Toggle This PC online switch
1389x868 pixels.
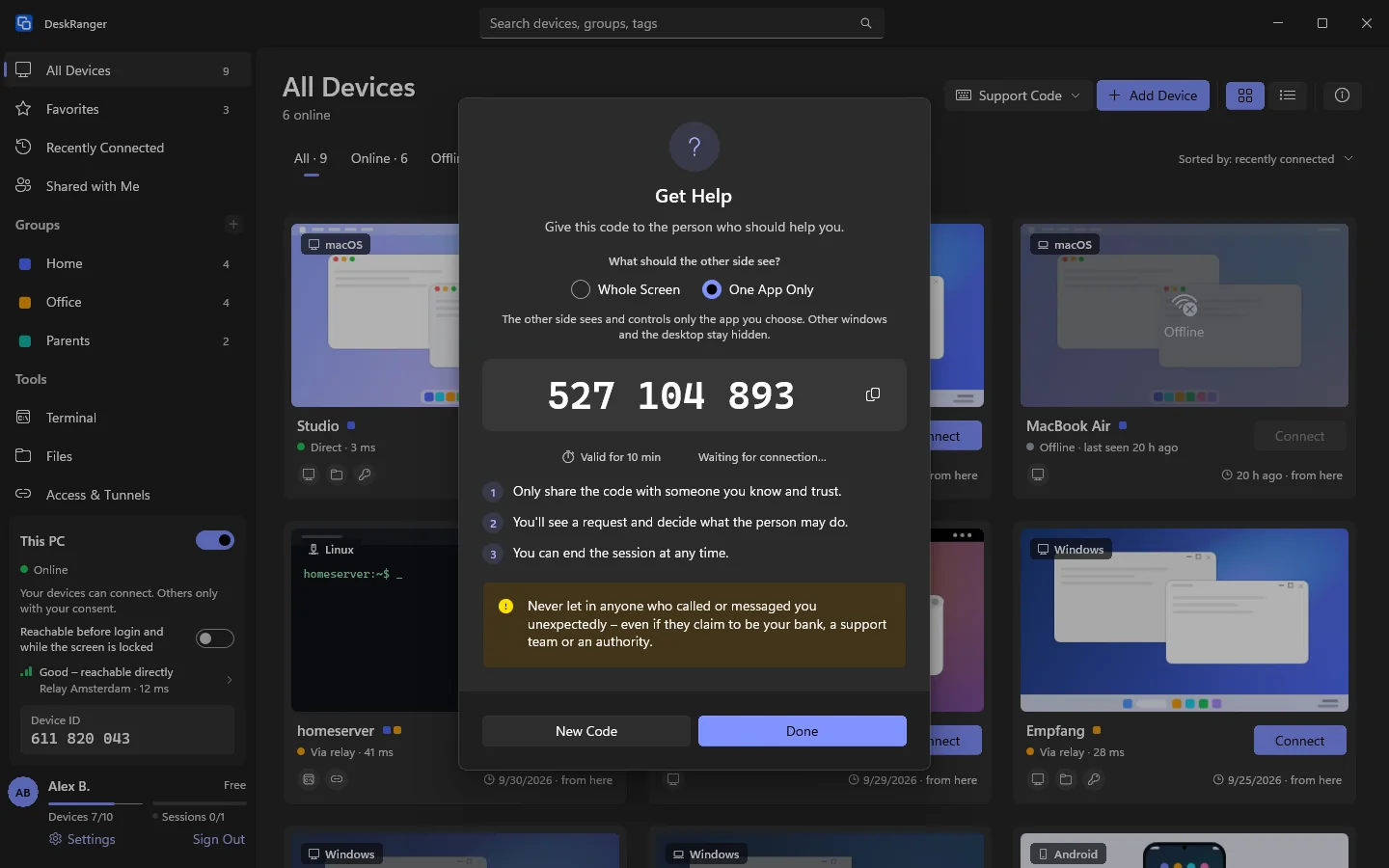point(215,540)
